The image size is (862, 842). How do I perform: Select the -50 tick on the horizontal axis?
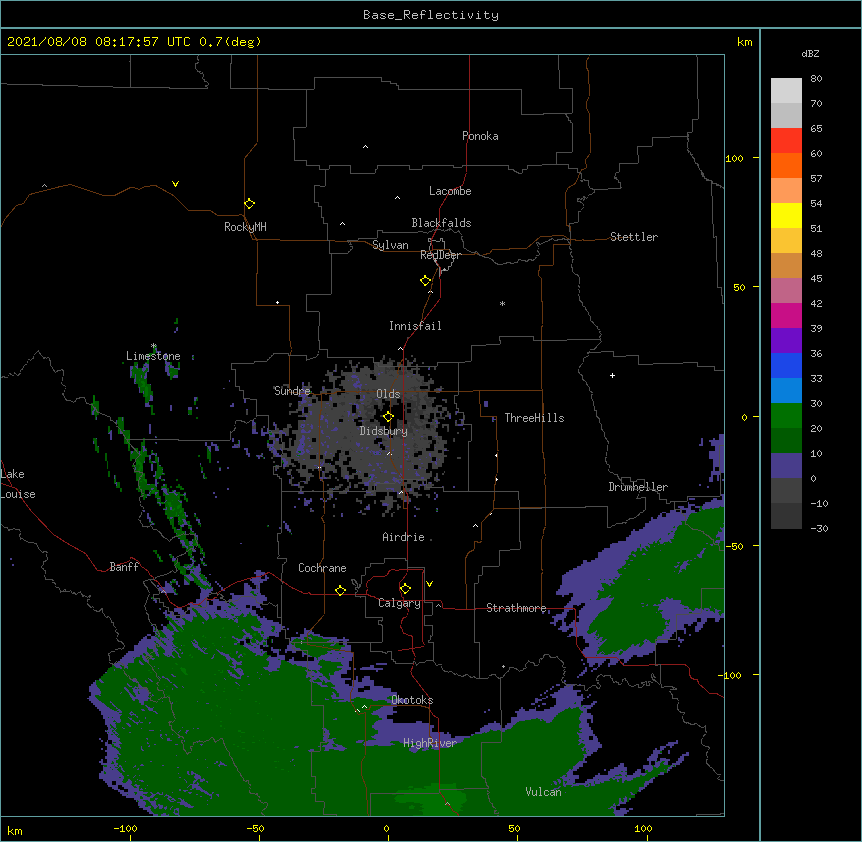click(255, 828)
